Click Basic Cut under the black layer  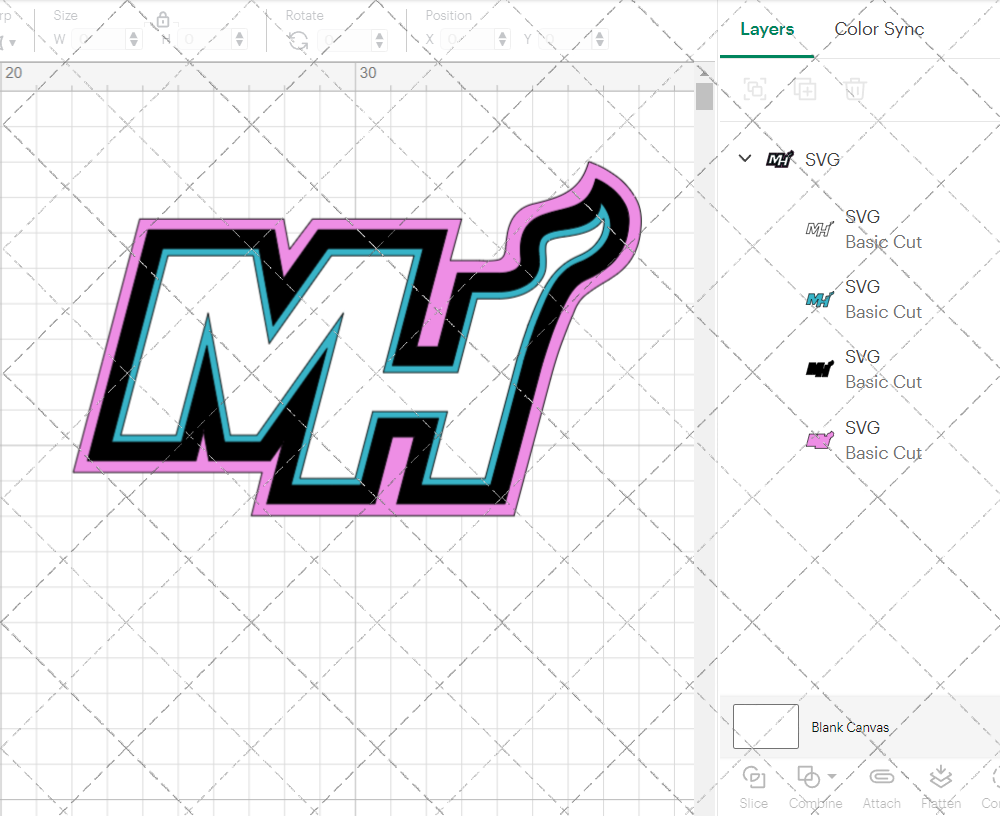883,382
